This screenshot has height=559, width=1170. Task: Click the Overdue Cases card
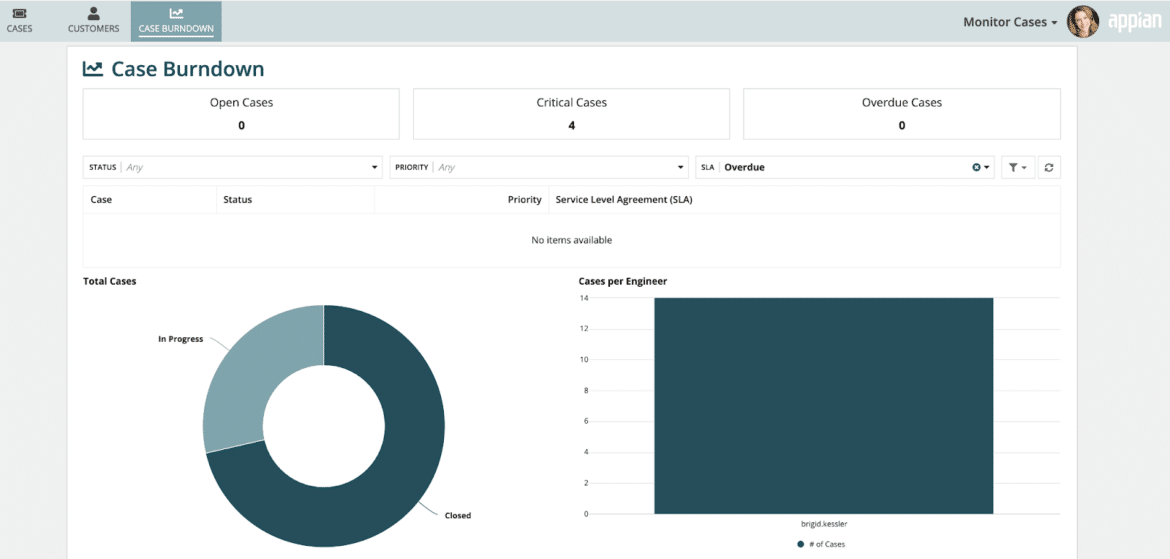tap(901, 113)
